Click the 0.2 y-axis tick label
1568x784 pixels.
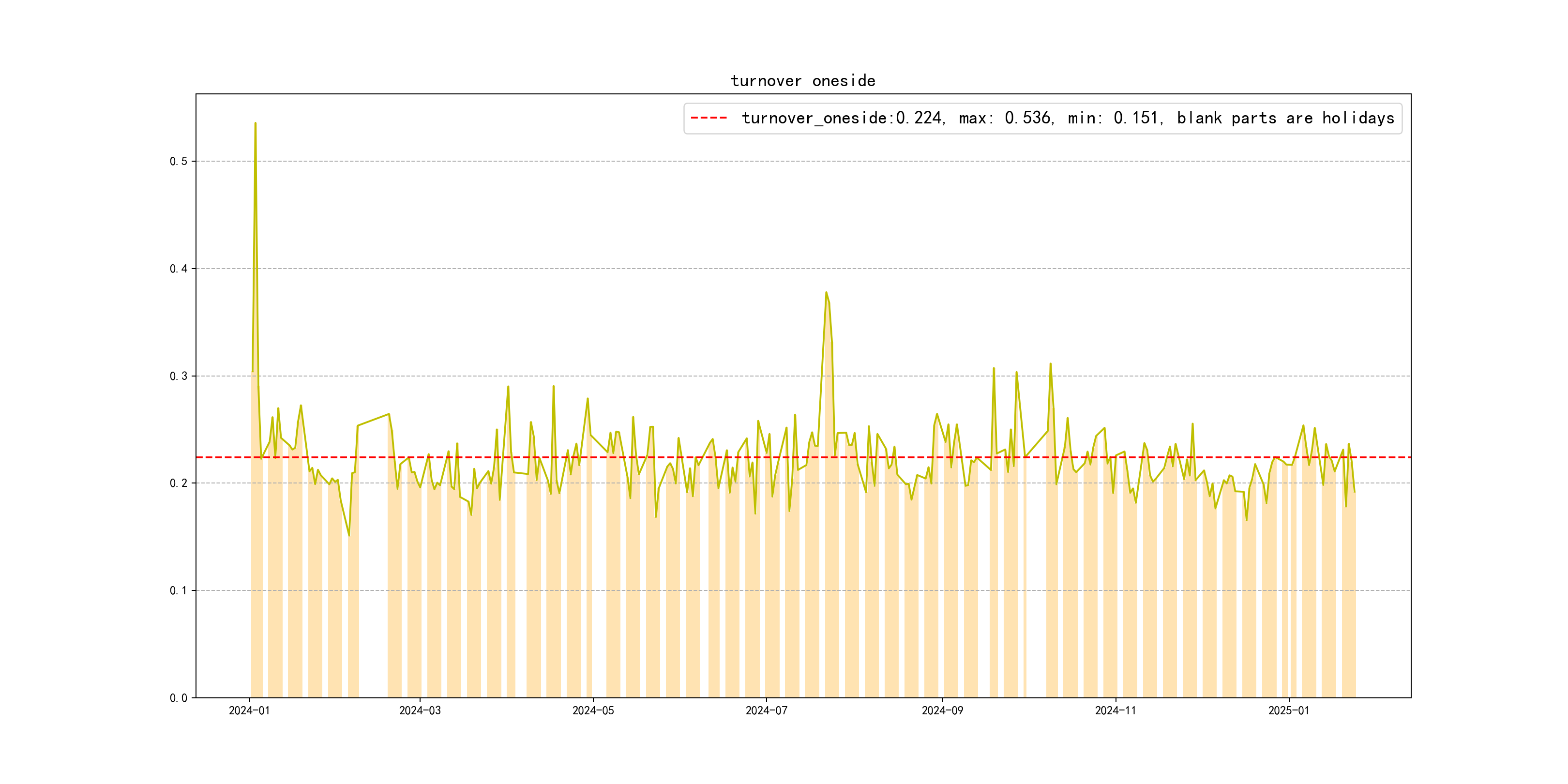179,483
